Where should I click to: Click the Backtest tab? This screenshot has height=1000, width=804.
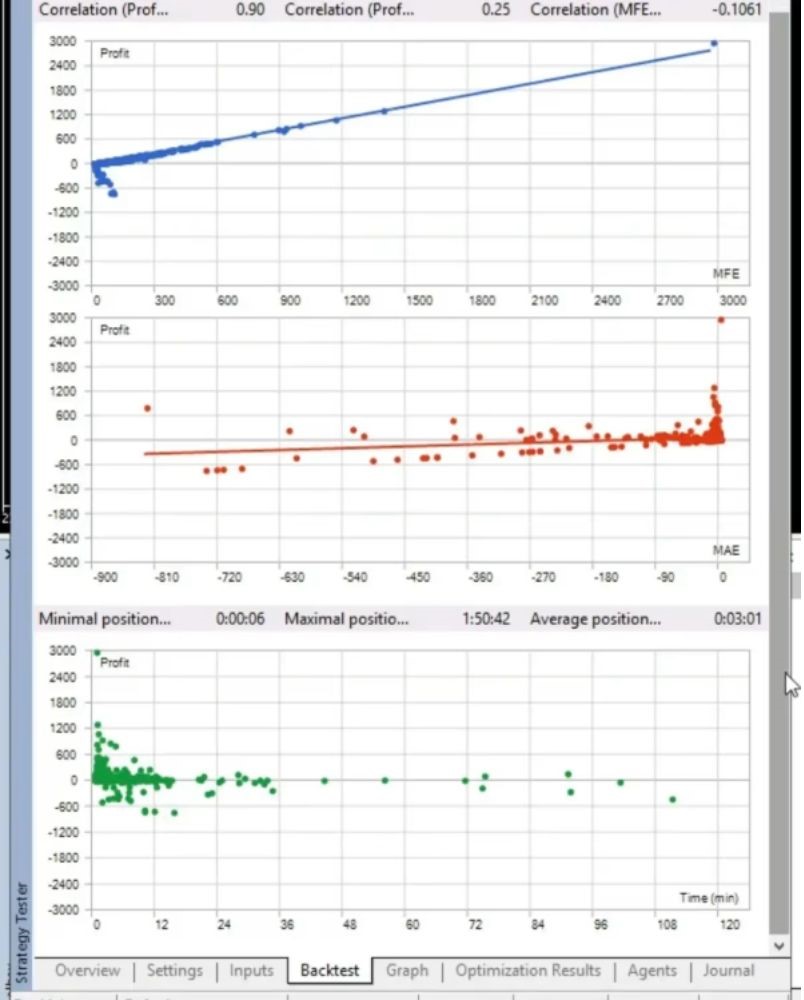[x=330, y=971]
